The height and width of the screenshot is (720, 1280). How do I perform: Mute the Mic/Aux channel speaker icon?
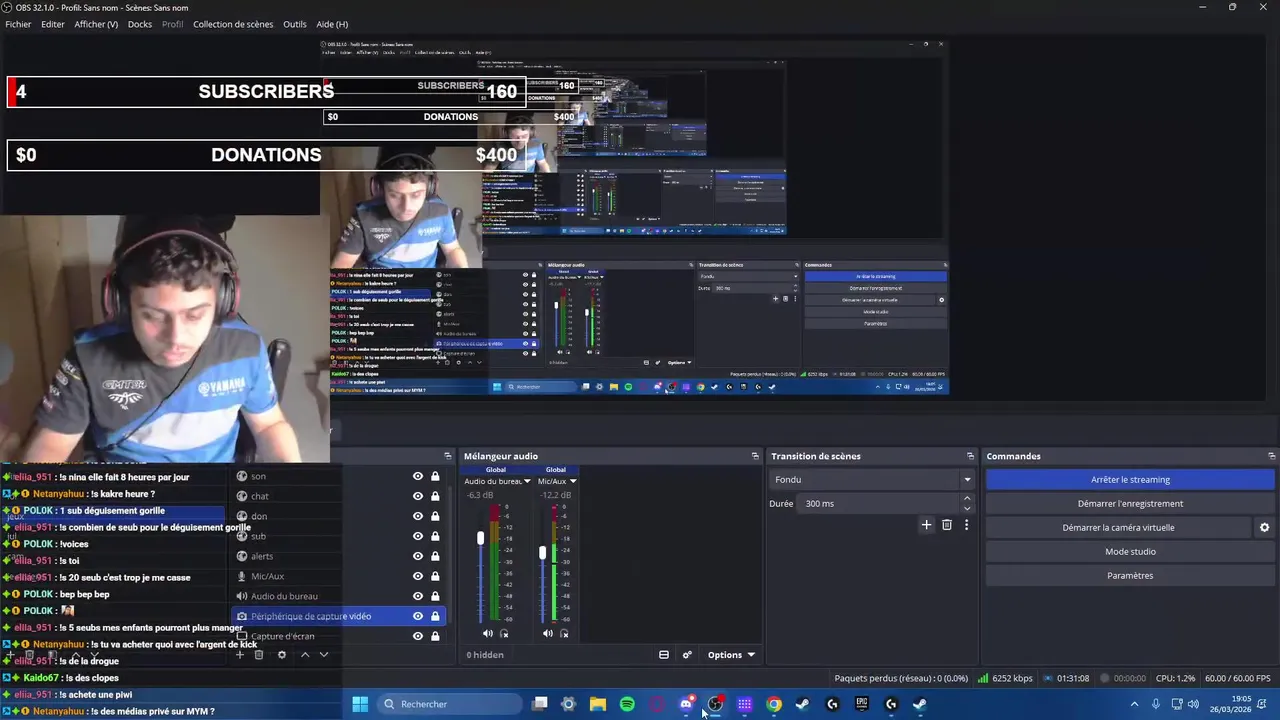click(548, 633)
